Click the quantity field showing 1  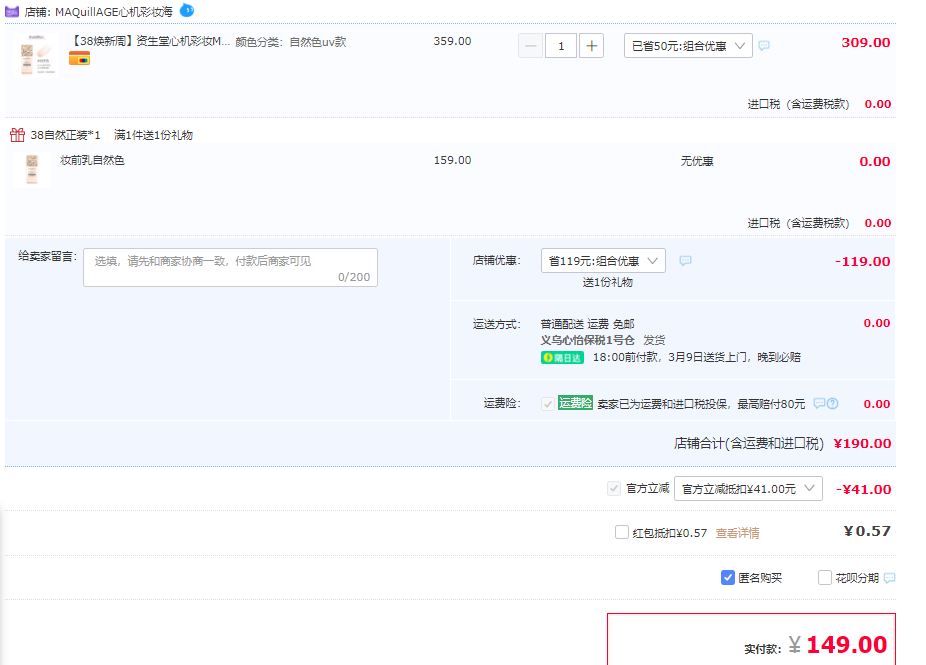click(560, 46)
